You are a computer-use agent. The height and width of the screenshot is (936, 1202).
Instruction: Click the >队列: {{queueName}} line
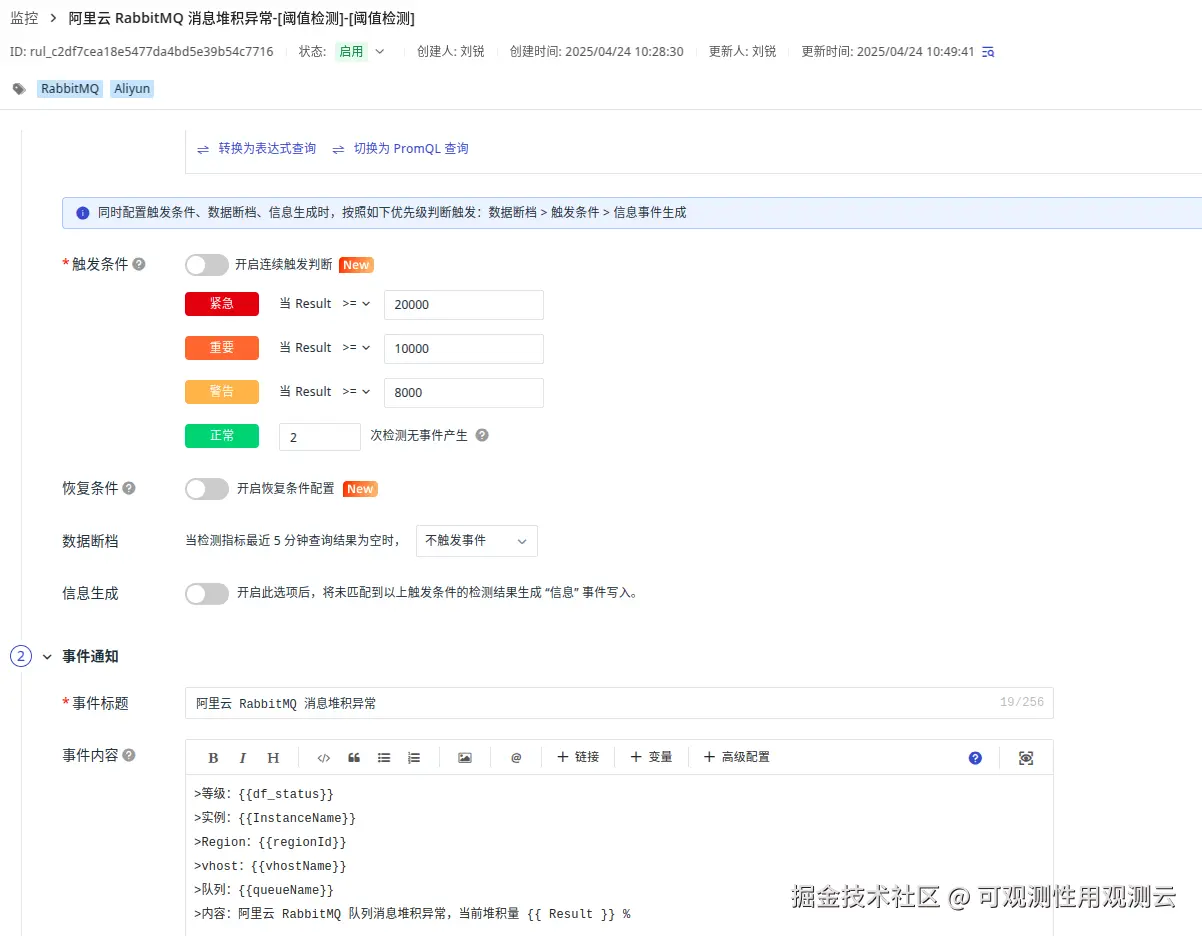(x=264, y=890)
